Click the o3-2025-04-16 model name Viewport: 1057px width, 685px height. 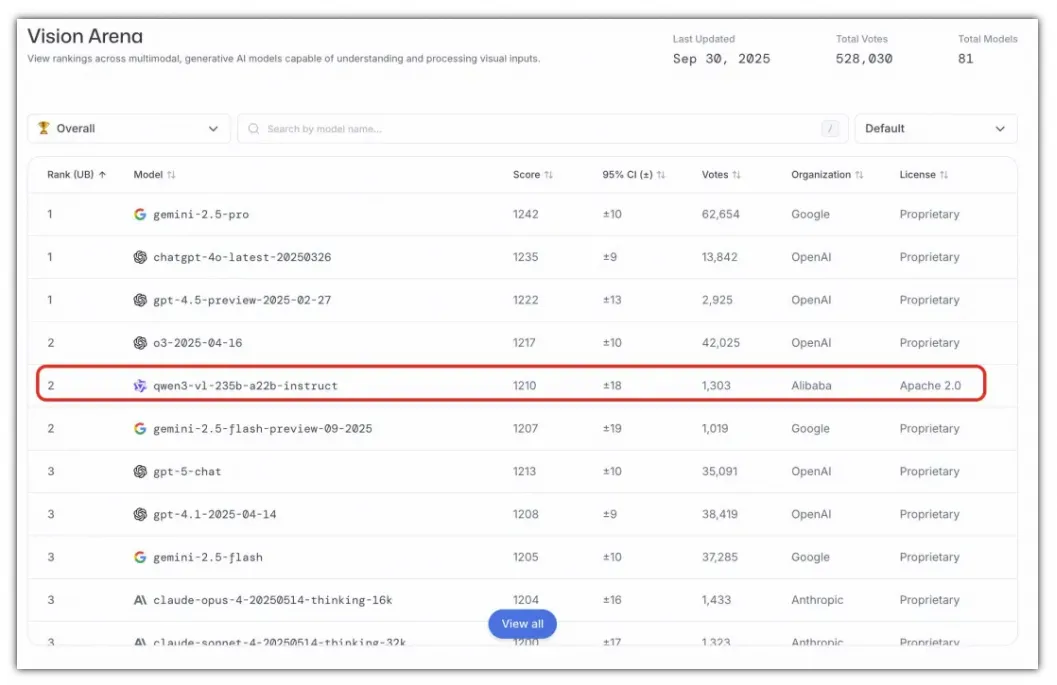(198, 342)
